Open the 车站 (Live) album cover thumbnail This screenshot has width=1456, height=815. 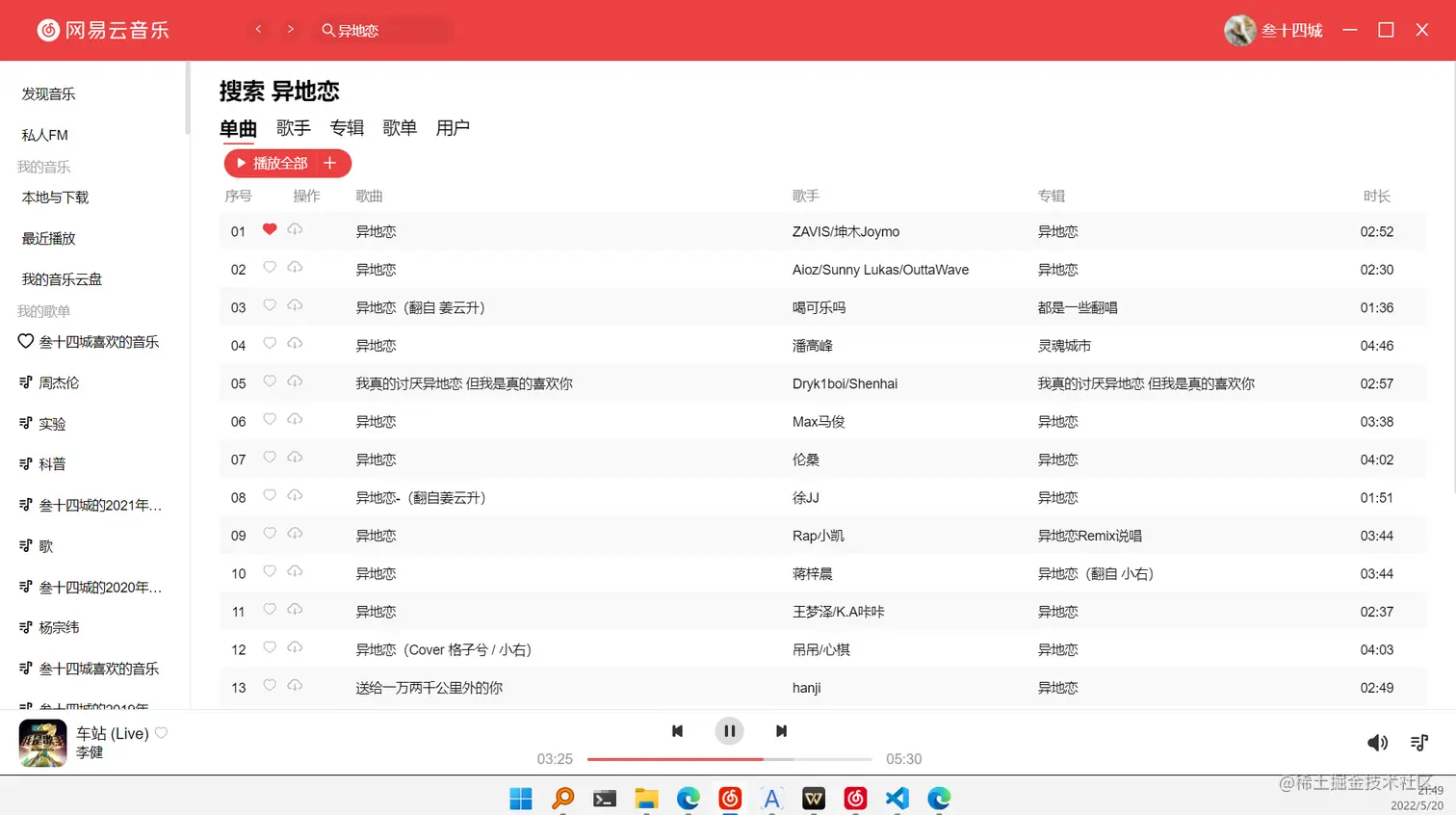[42, 743]
